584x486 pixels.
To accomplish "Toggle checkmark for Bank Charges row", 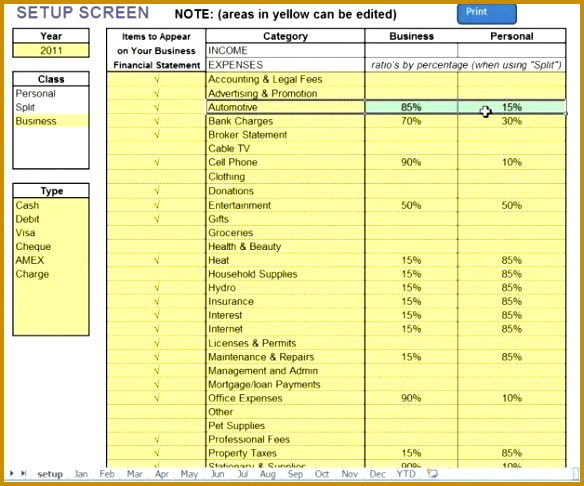I will click(x=156, y=121).
